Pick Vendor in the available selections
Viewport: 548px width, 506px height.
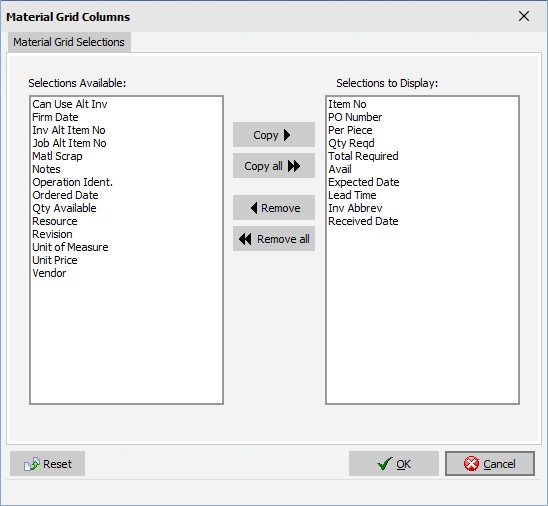49,273
